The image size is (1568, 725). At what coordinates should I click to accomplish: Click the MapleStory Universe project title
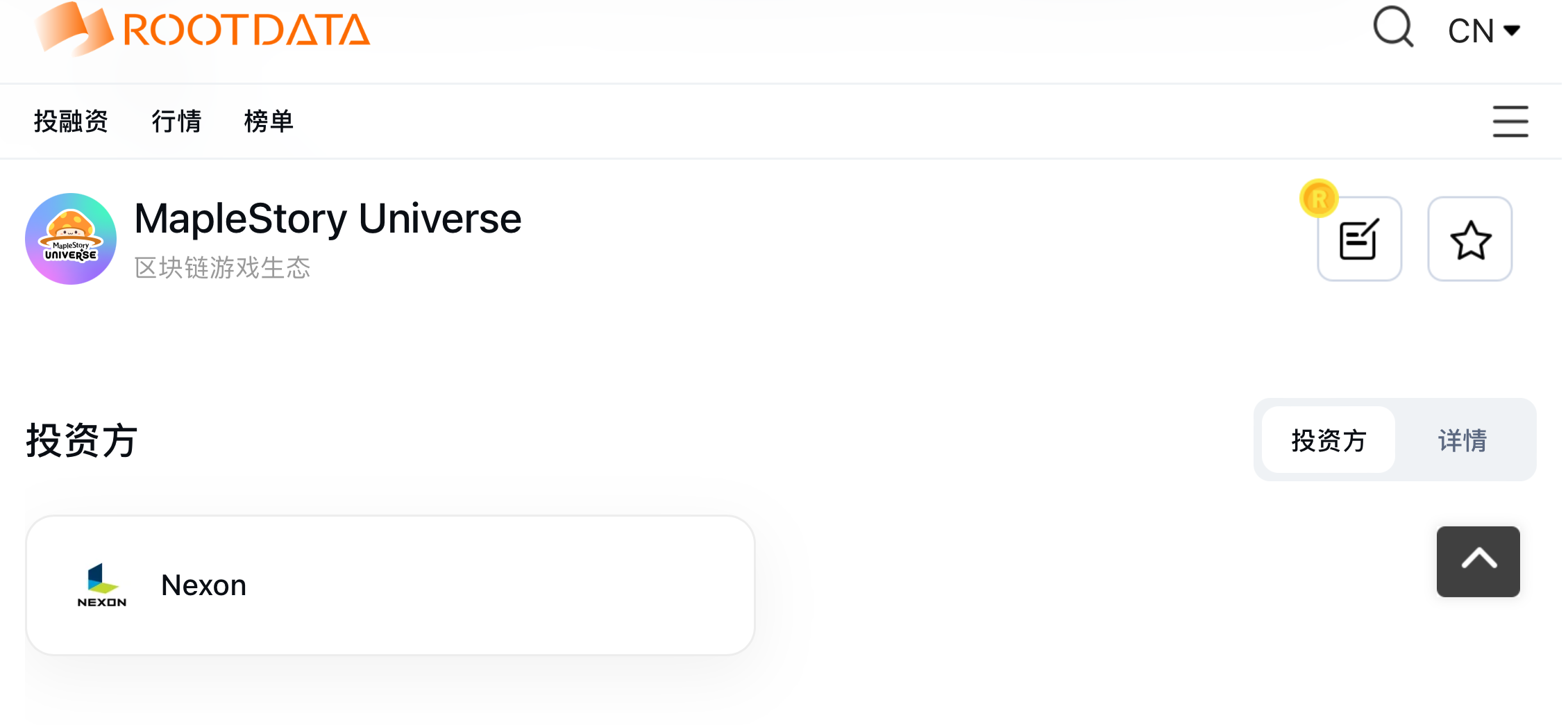[x=328, y=219]
